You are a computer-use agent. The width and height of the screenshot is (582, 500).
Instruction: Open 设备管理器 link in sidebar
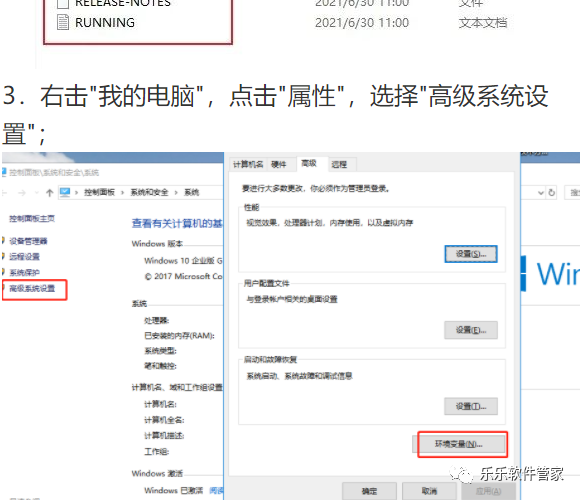pos(28,241)
